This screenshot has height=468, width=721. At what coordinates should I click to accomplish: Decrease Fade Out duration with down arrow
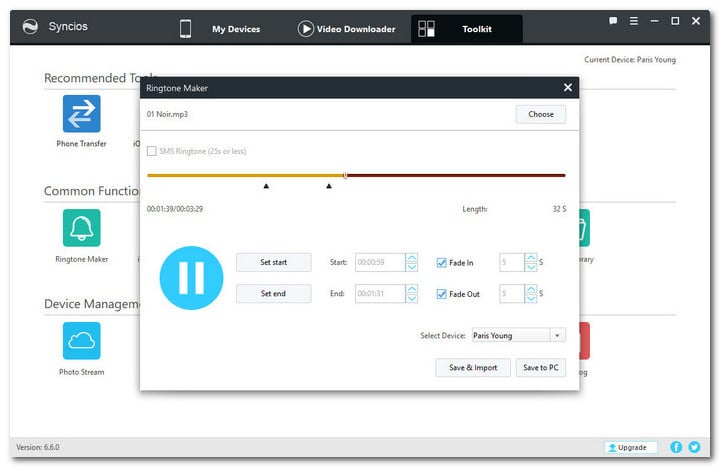[531, 298]
